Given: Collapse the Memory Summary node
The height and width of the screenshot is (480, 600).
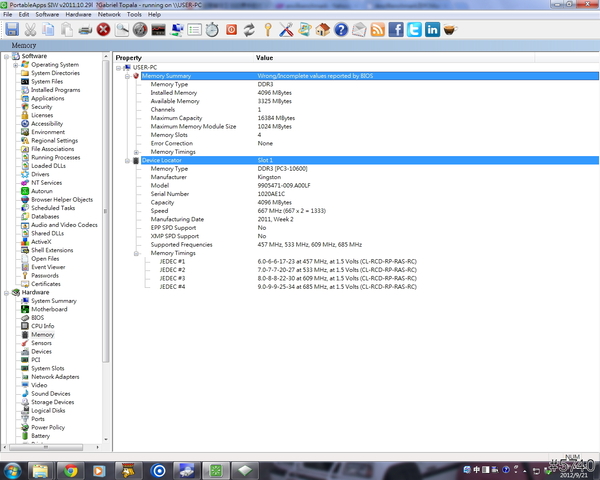Looking at the screenshot, I should (128, 76).
